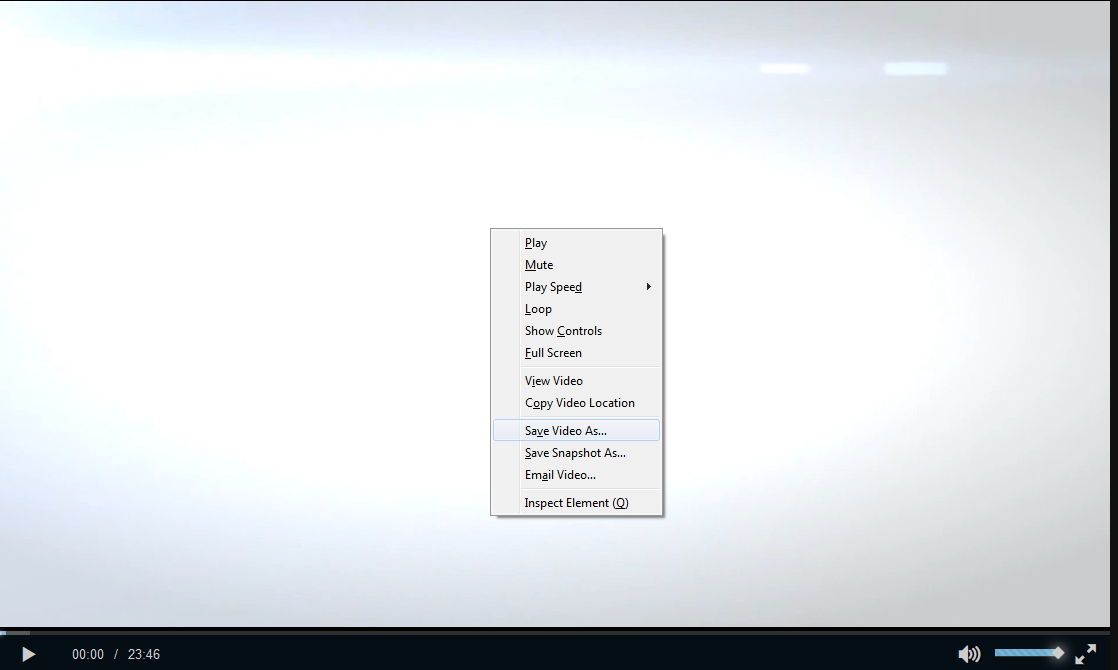Viewport: 1118px width, 670px height.
Task: Choose Copy Video Location
Action: point(576,403)
